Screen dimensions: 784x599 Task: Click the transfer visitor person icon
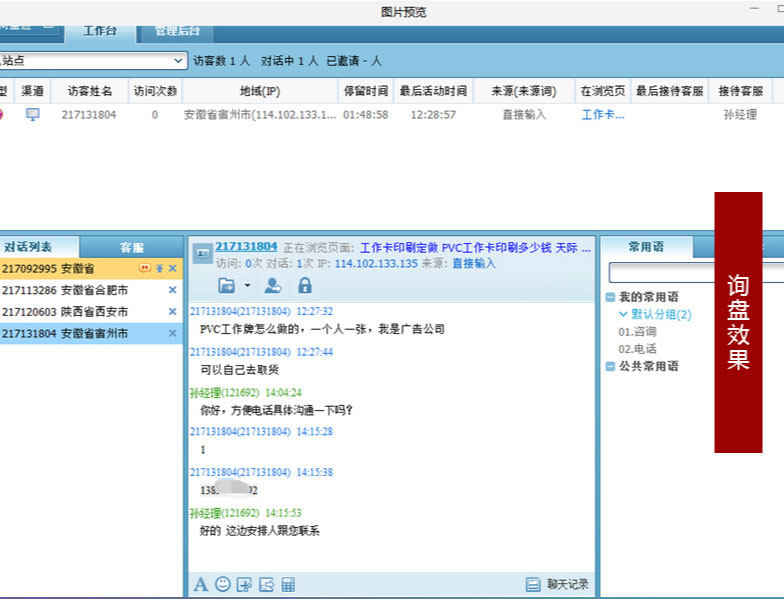click(272, 285)
